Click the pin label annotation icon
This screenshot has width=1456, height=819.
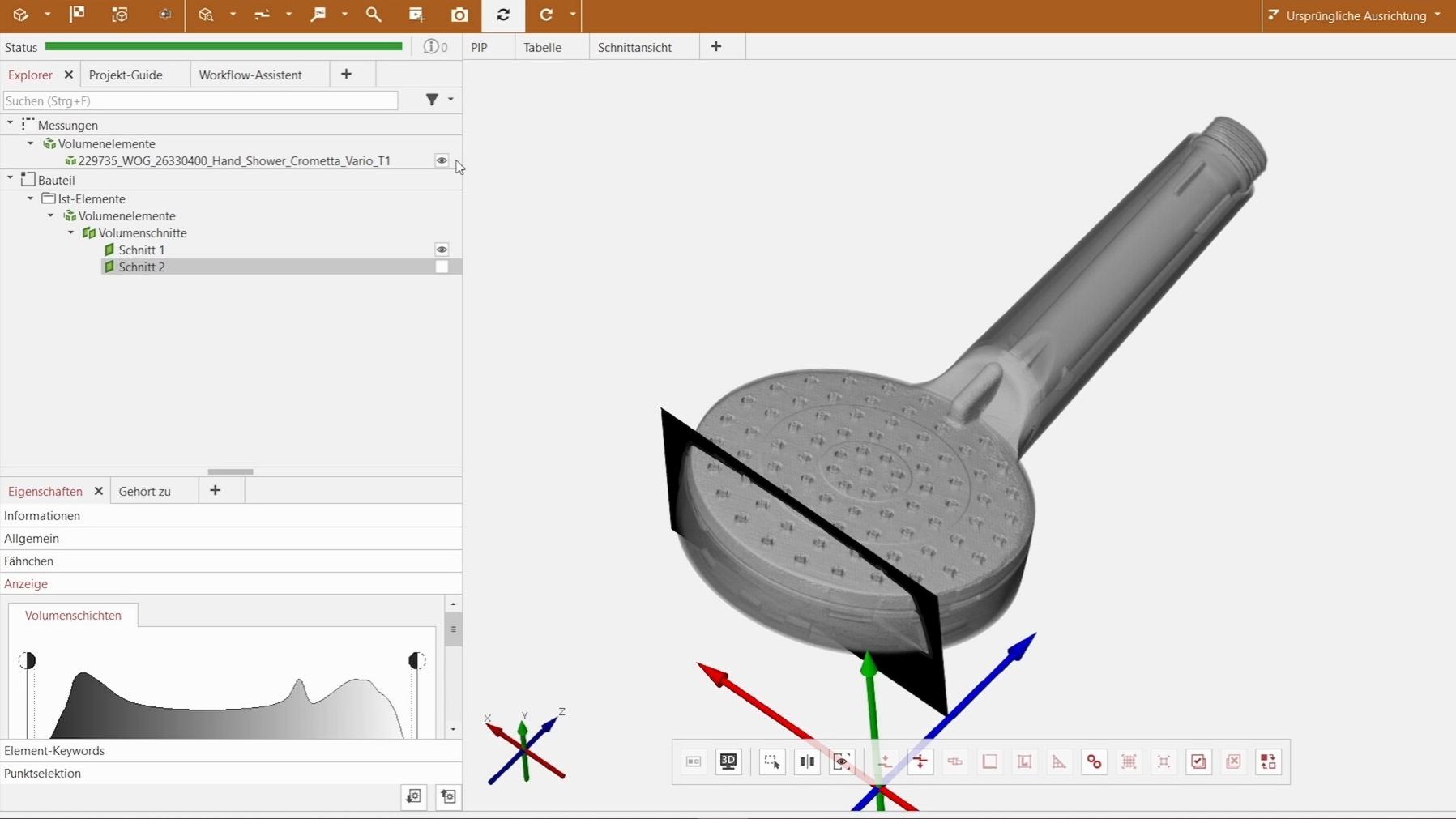tap(318, 15)
